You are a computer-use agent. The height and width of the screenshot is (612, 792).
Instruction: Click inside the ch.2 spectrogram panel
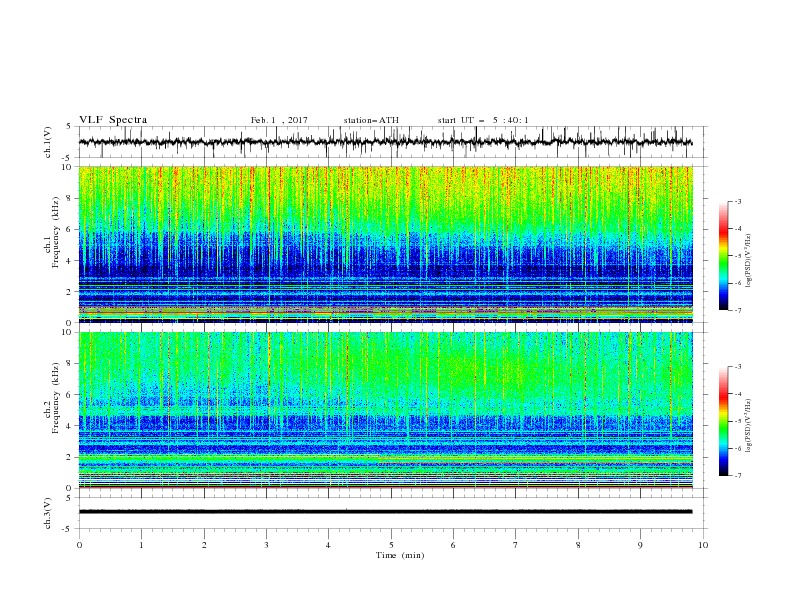click(385, 410)
